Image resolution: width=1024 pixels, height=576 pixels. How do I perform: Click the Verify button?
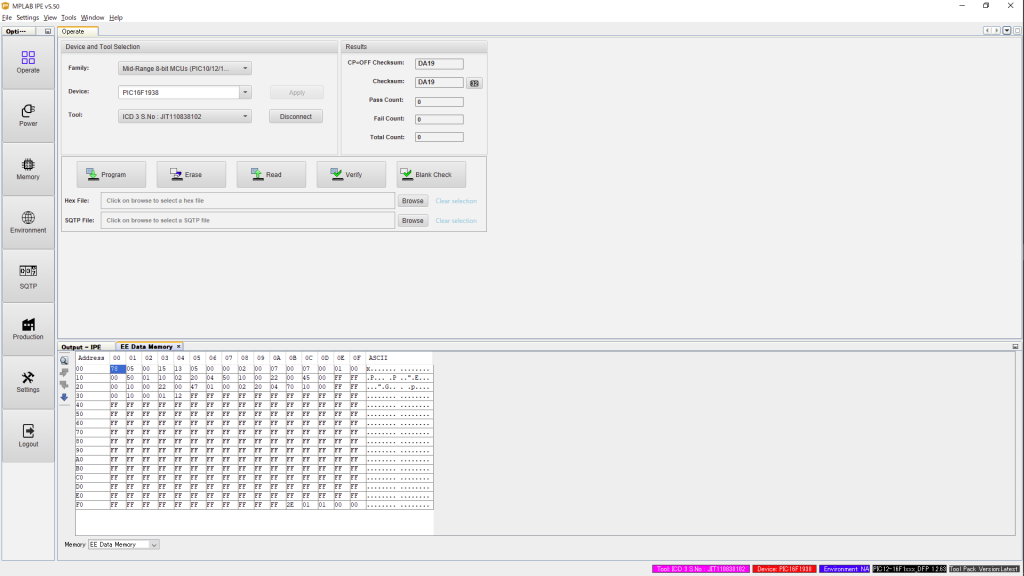[351, 174]
